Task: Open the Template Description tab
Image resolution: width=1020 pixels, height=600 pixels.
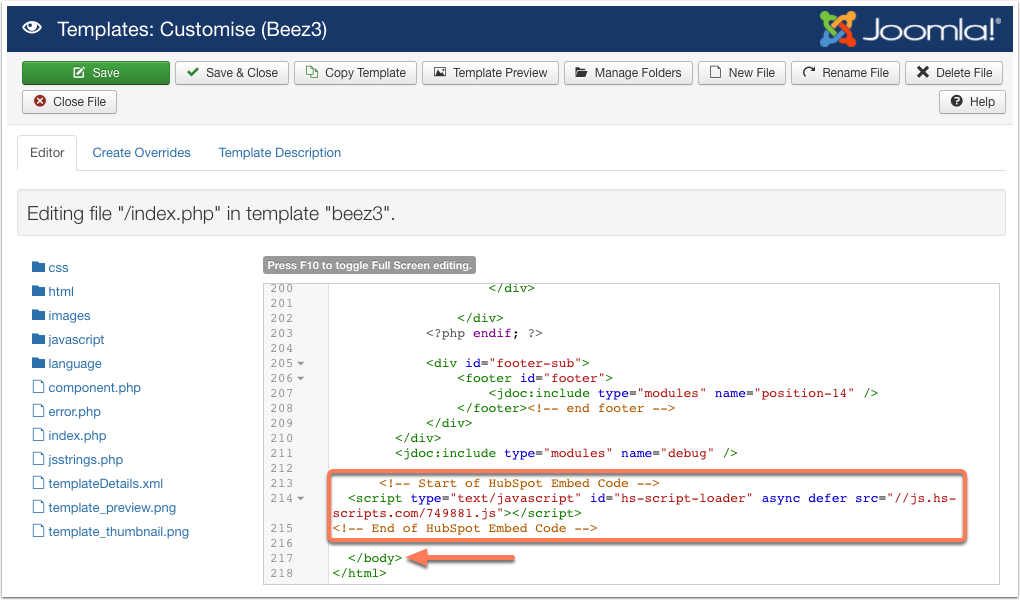Action: tap(280, 153)
